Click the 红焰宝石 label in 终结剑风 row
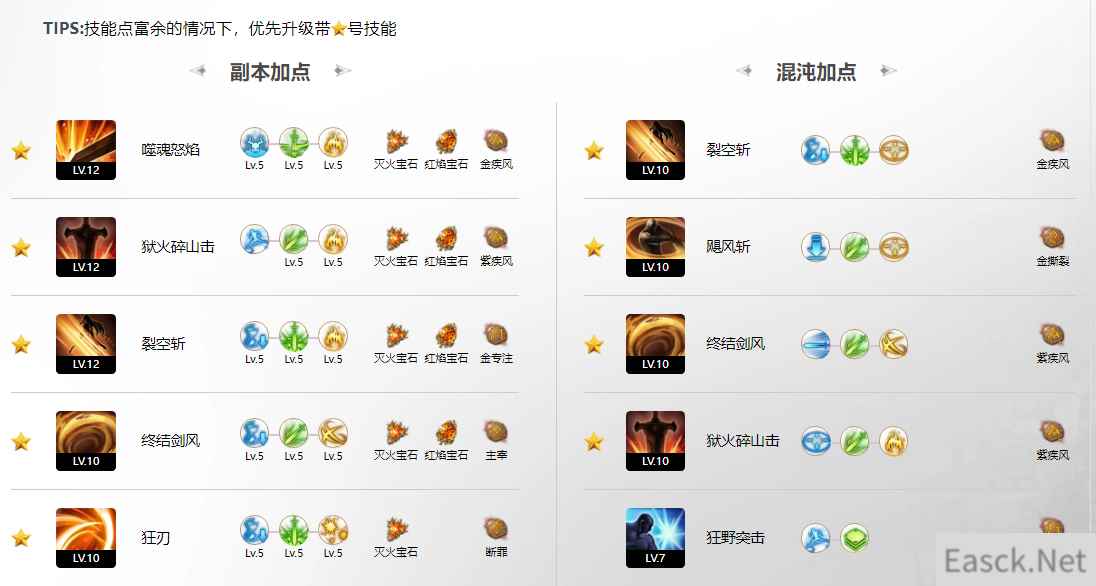Viewport: 1096px width, 586px height. [x=446, y=455]
